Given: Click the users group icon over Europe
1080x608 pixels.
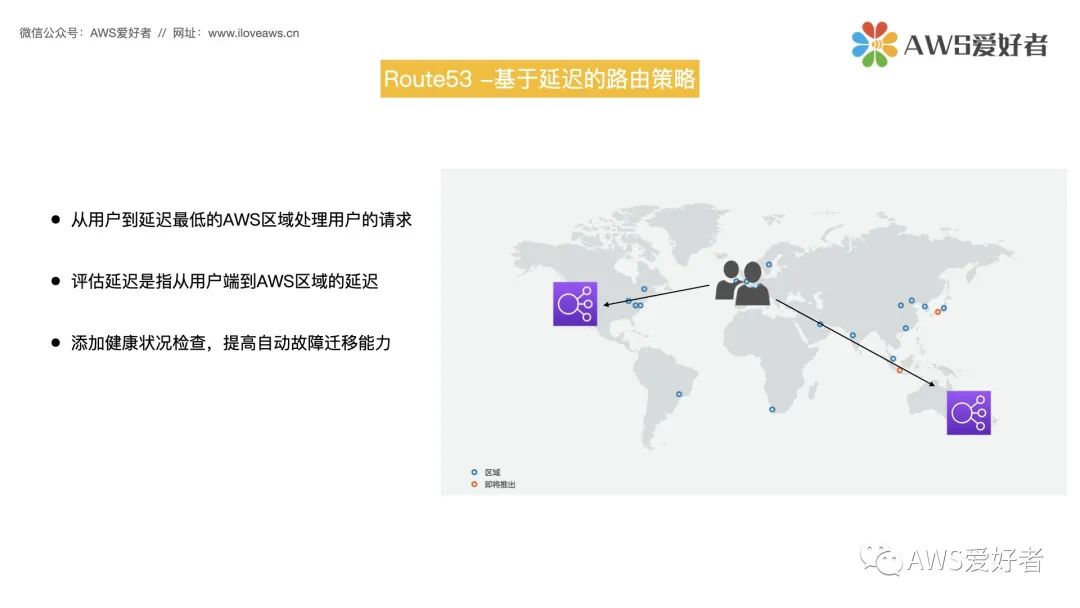Looking at the screenshot, I should pyautogui.click(x=742, y=283).
